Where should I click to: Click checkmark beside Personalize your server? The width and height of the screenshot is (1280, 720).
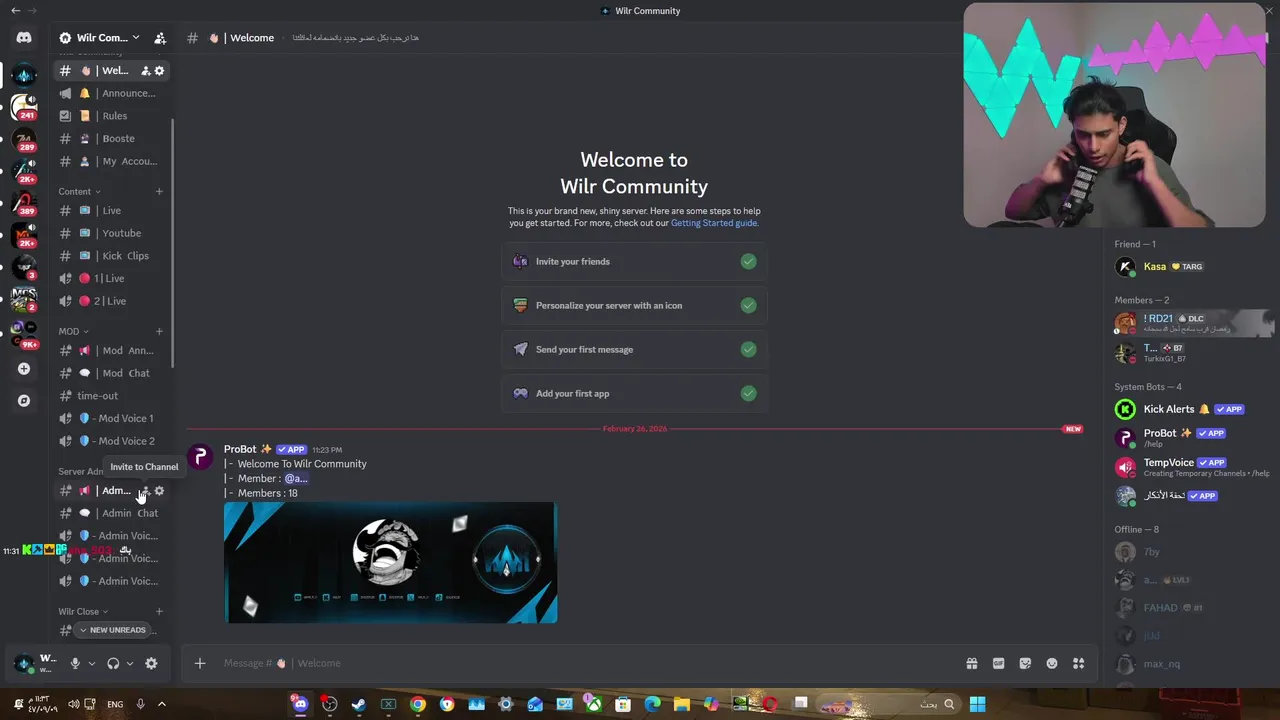pyautogui.click(x=748, y=306)
